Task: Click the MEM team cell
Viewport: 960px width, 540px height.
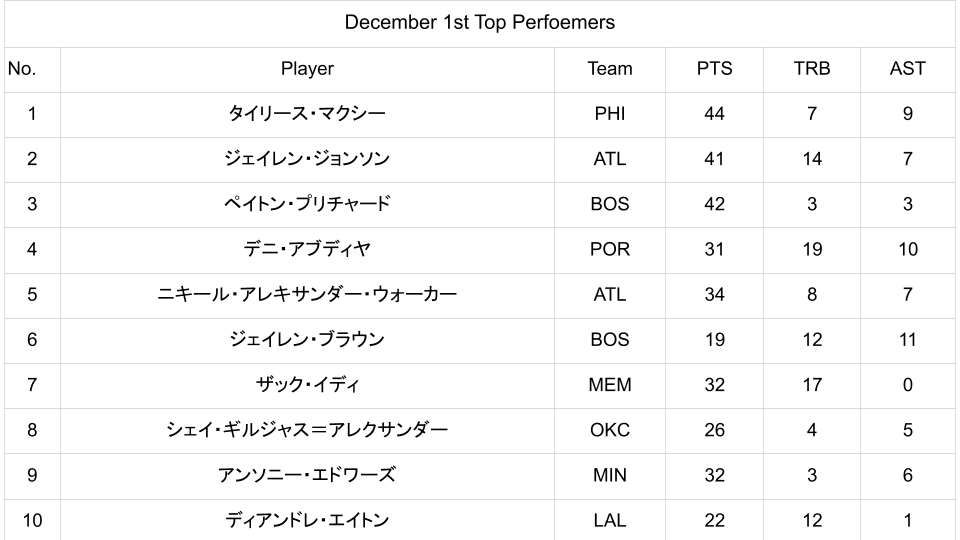Action: [610, 385]
